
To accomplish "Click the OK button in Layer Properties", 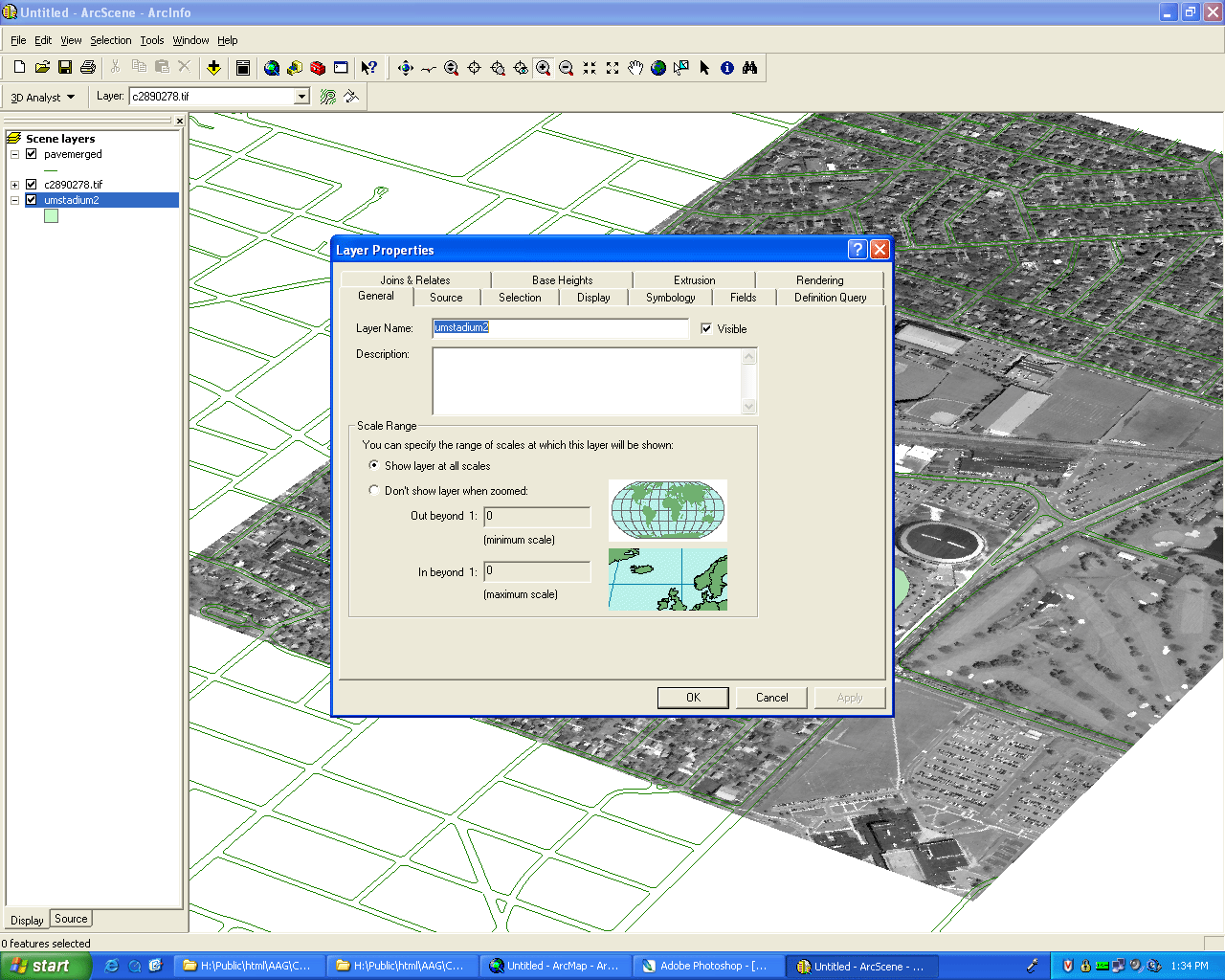I will pos(693,698).
